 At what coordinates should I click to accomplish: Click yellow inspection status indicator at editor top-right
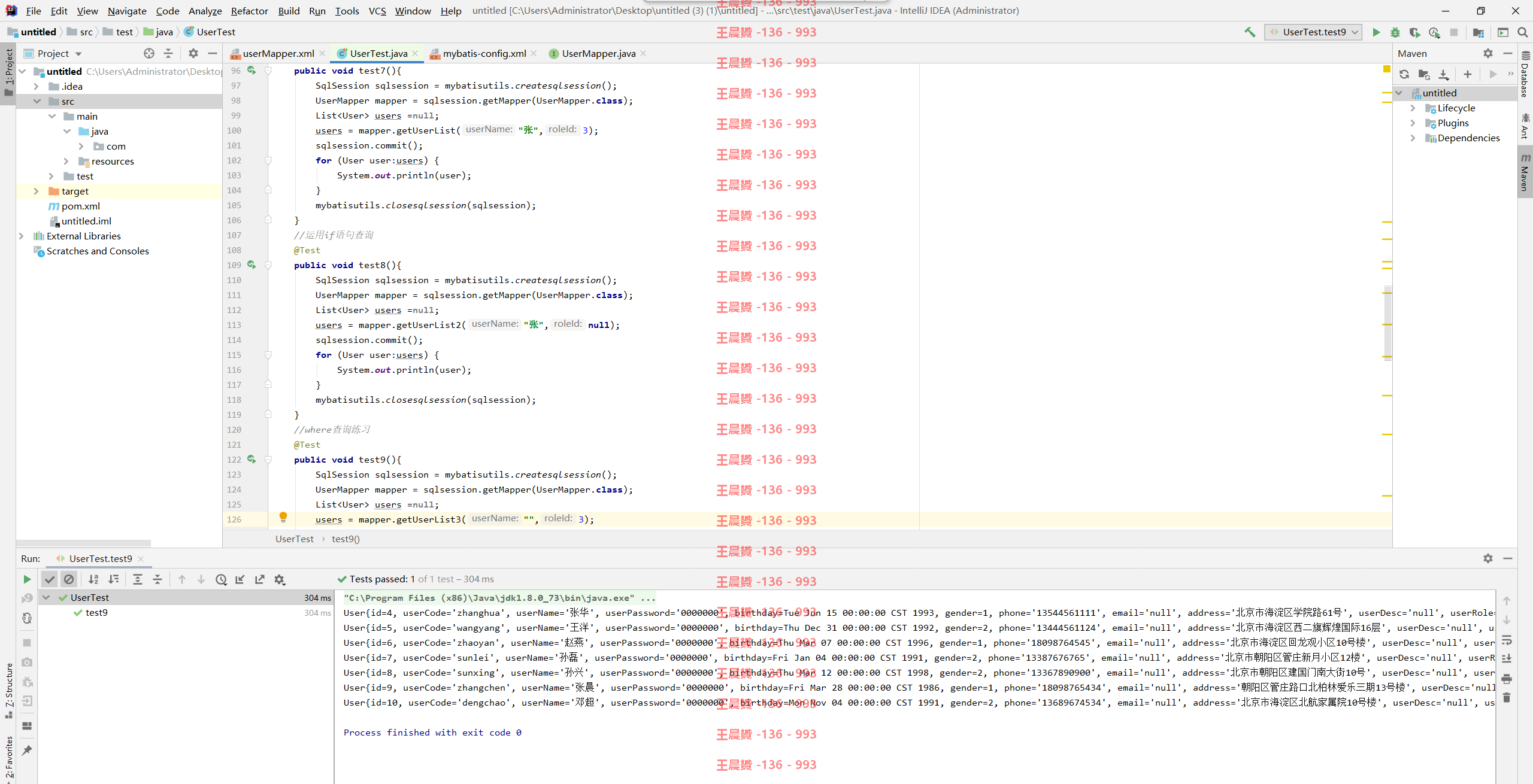(1386, 69)
